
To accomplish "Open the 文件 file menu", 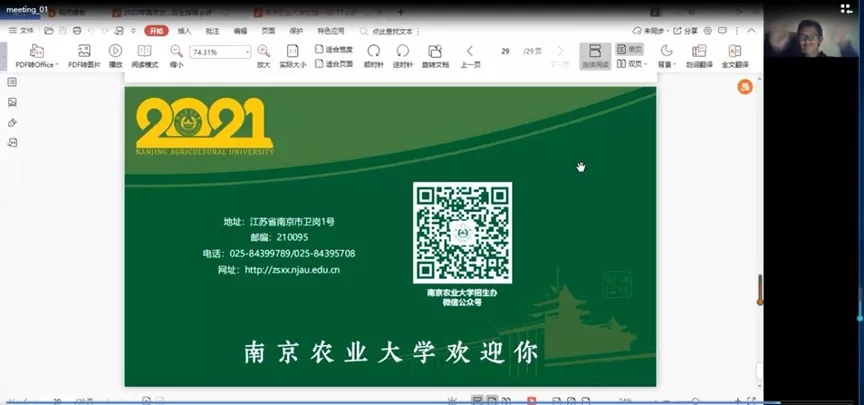I will [22, 31].
